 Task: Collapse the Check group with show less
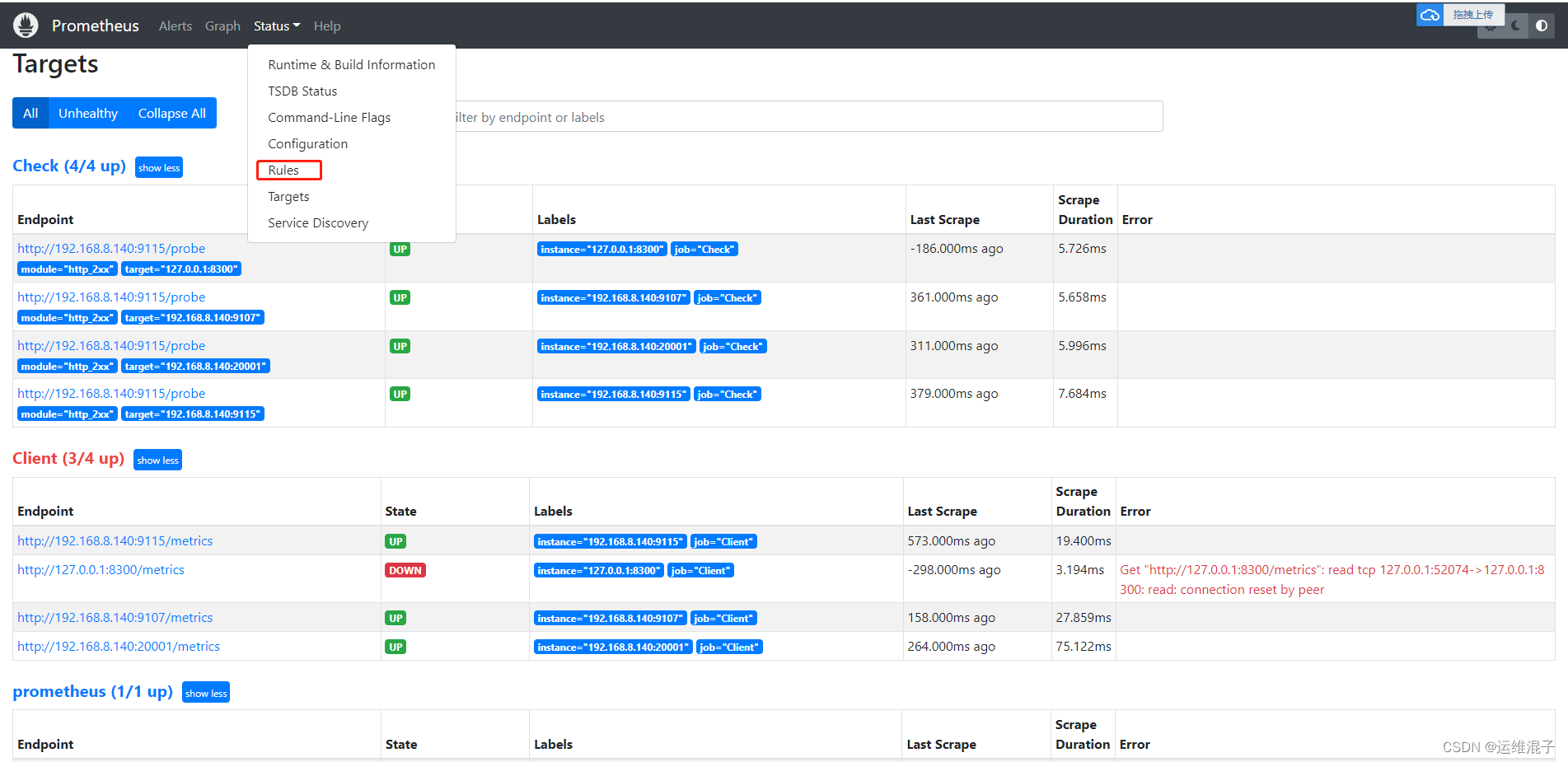(159, 167)
